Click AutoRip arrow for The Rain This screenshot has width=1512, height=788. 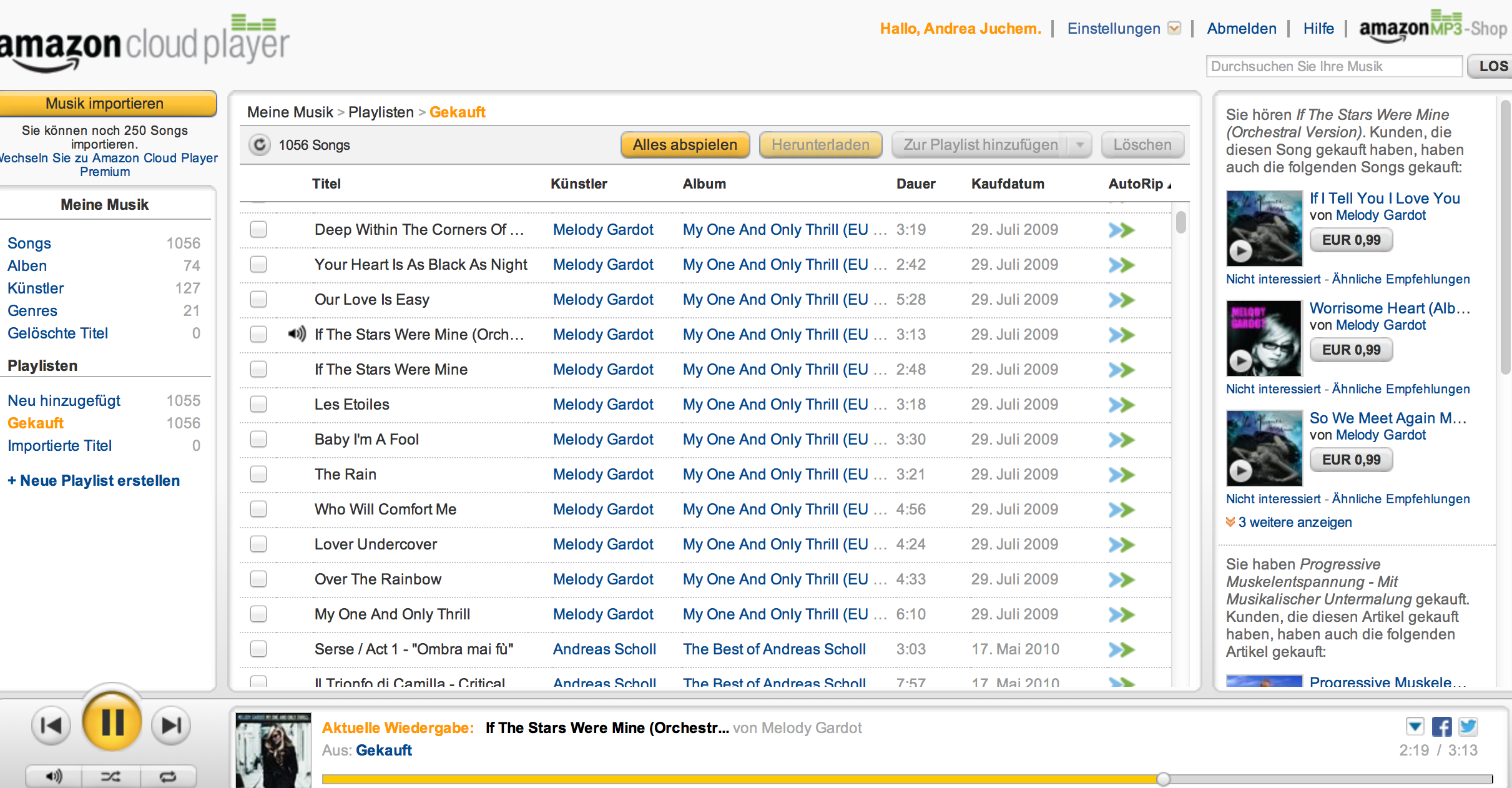coord(1121,475)
